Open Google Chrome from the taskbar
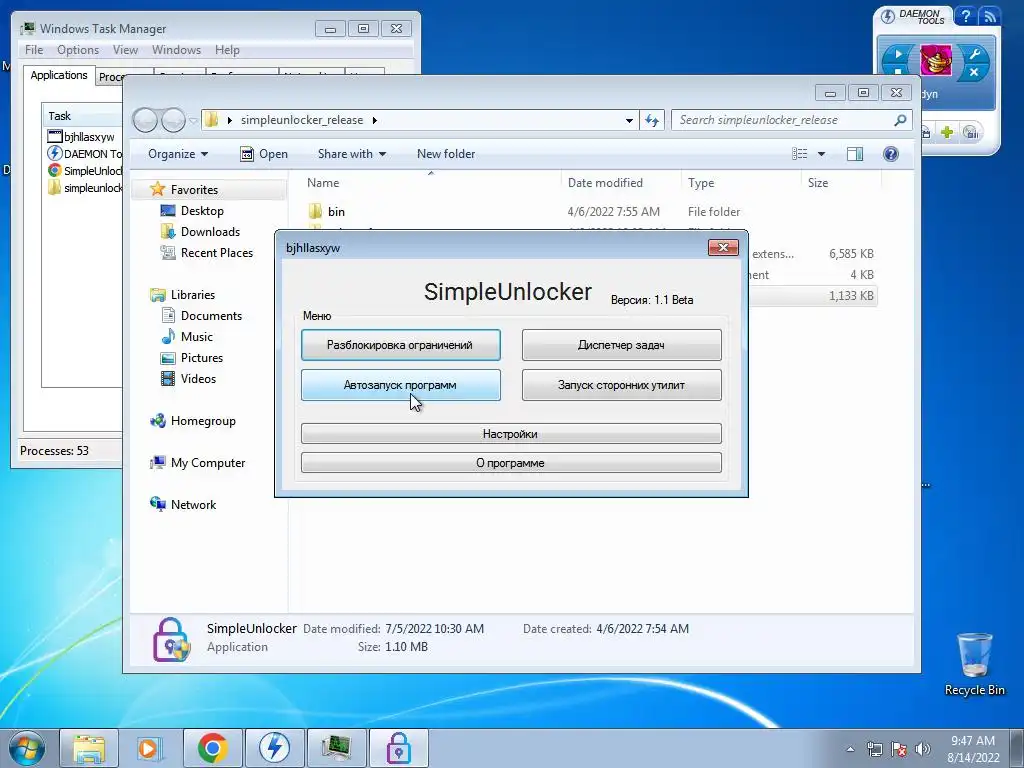 212,748
